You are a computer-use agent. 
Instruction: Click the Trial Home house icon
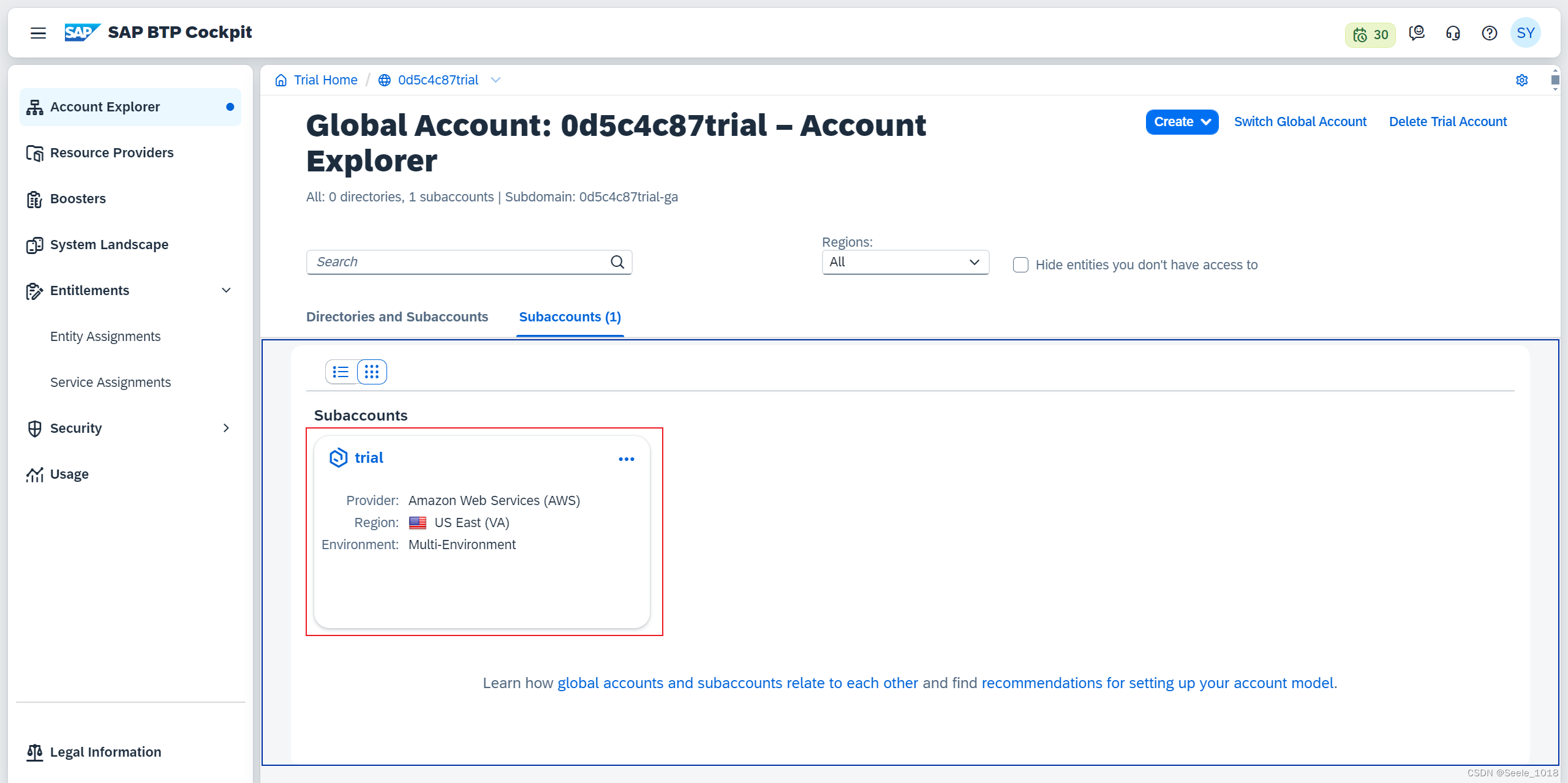coord(281,80)
